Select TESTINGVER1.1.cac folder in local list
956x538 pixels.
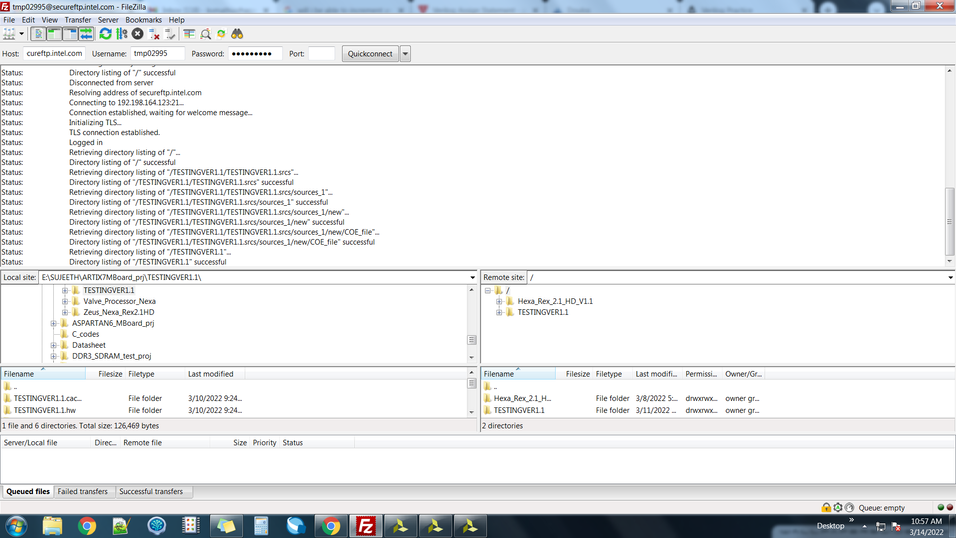48,398
